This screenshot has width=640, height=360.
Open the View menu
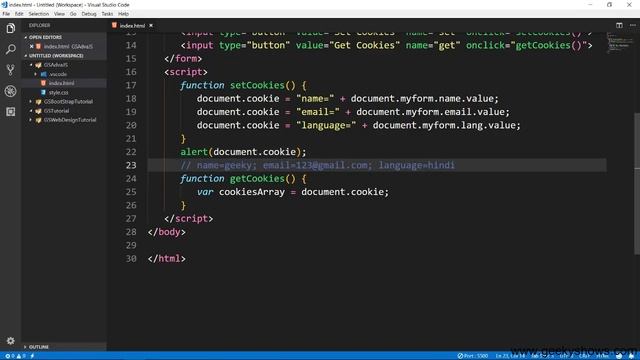59,14
